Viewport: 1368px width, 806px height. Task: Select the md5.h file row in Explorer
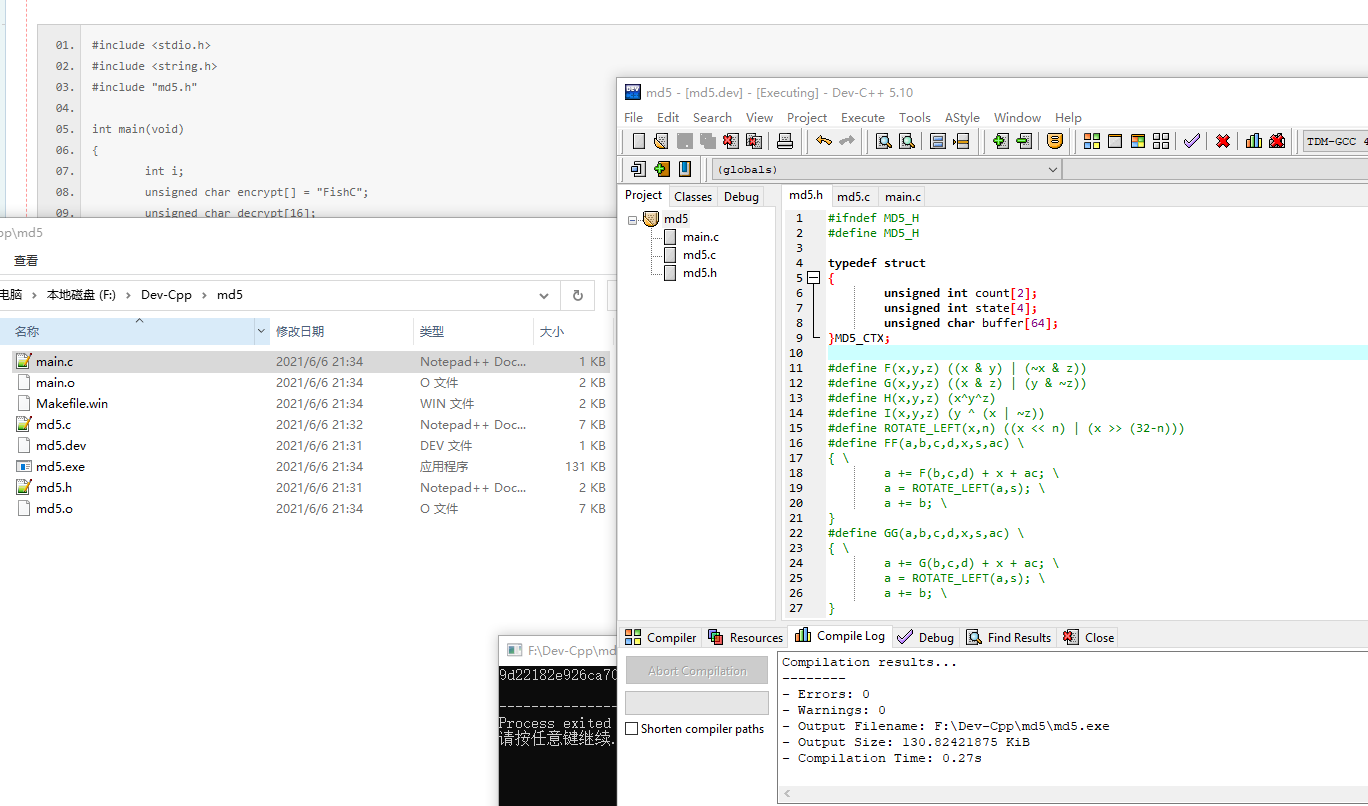click(x=311, y=487)
